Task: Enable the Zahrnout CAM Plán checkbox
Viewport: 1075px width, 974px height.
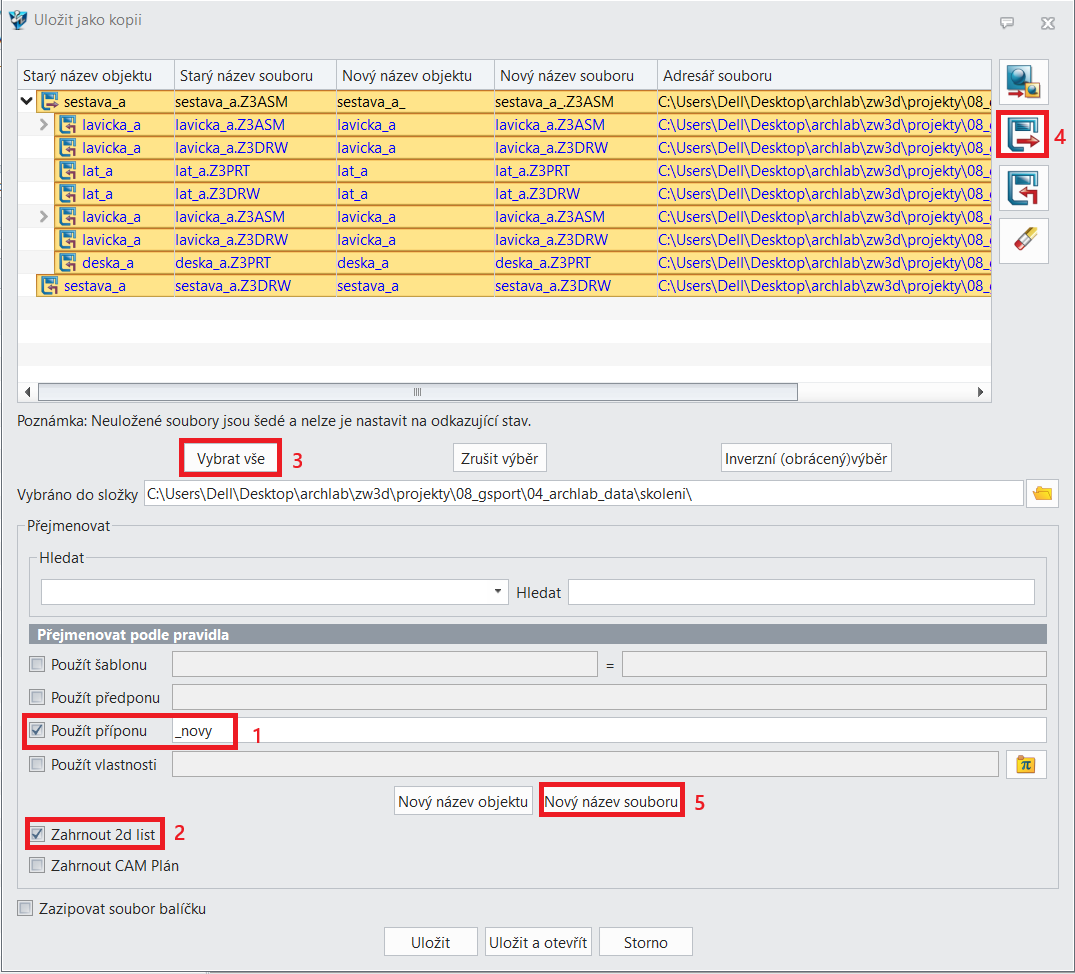Action: tap(38, 865)
